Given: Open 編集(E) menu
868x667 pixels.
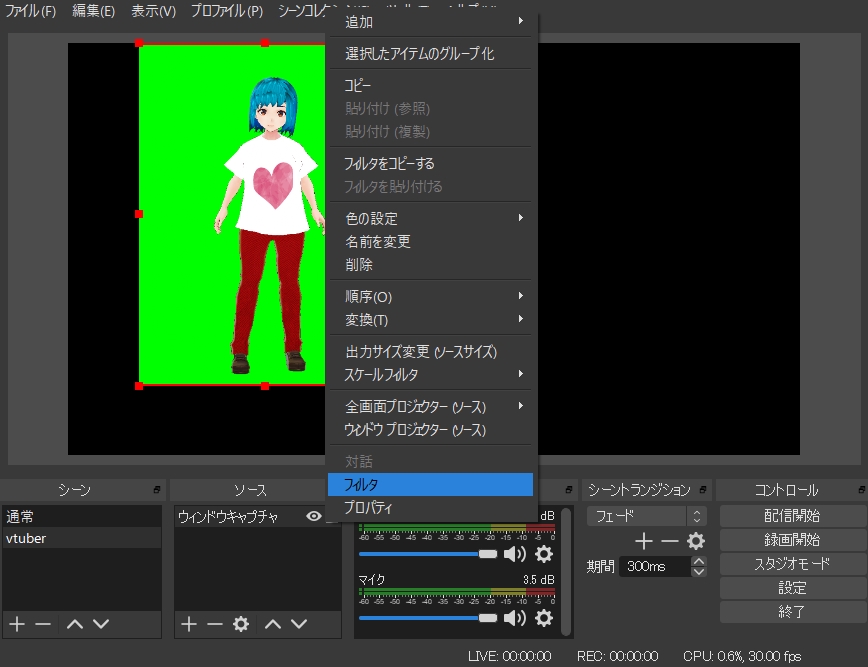Looking at the screenshot, I should [x=94, y=11].
